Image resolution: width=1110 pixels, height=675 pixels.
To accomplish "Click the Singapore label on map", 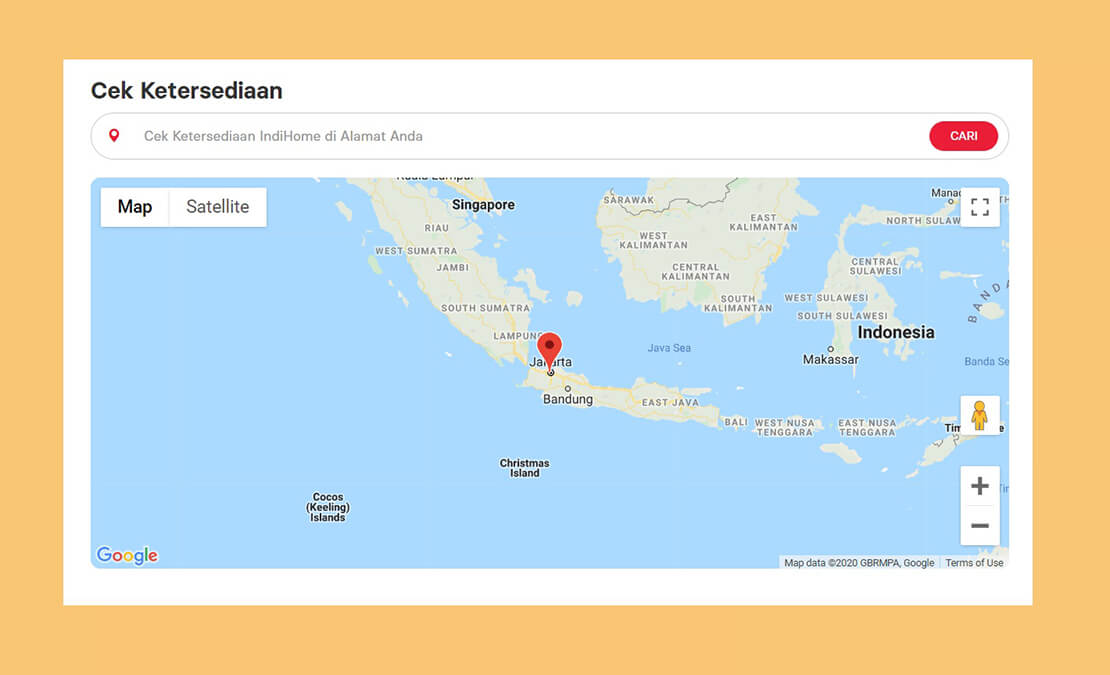I will [x=484, y=204].
